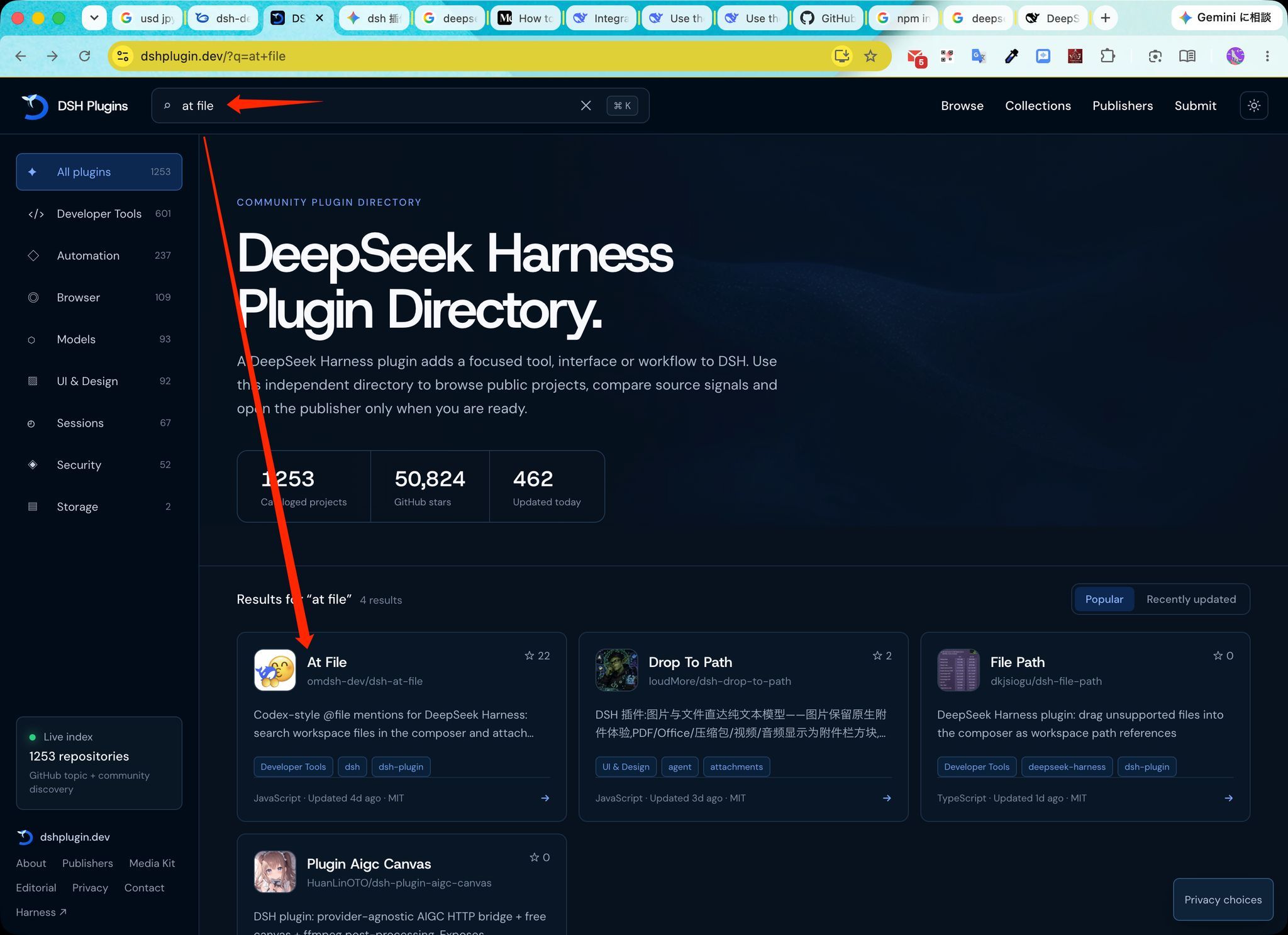
Task: Click the Privacy footer link
Action: click(90, 888)
